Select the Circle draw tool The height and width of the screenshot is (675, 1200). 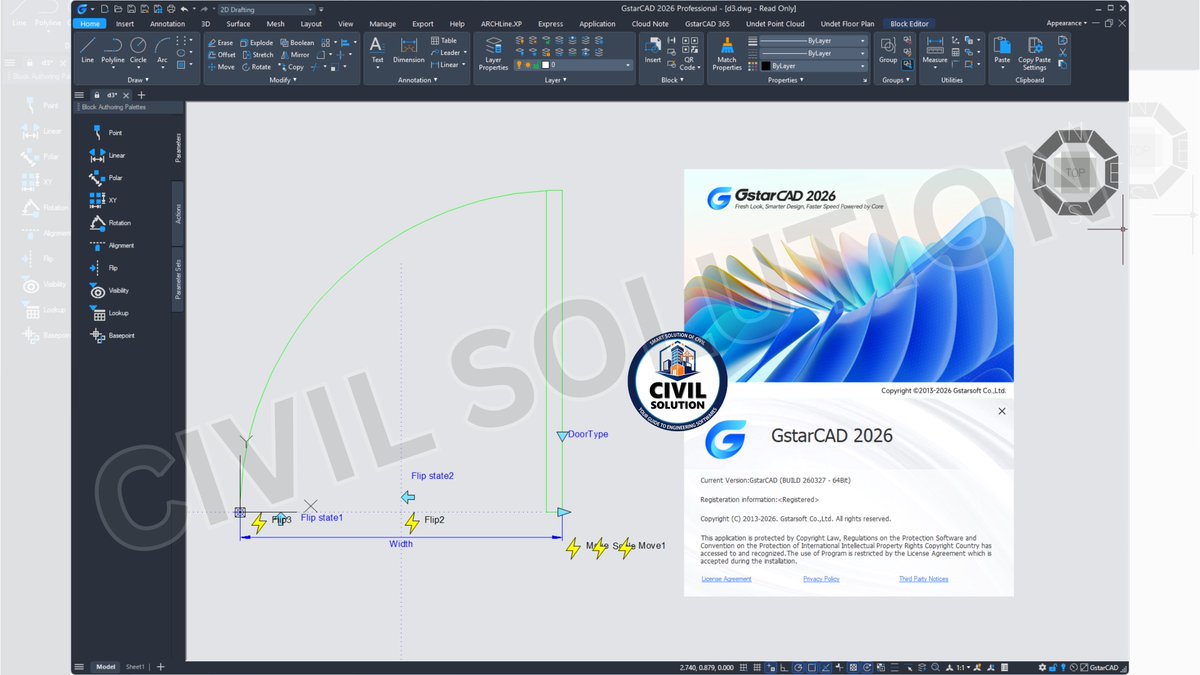138,49
